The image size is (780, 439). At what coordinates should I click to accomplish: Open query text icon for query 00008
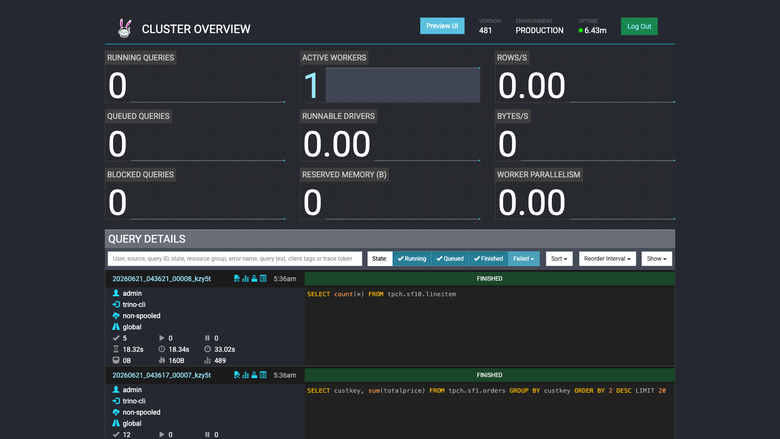pyautogui.click(x=237, y=278)
